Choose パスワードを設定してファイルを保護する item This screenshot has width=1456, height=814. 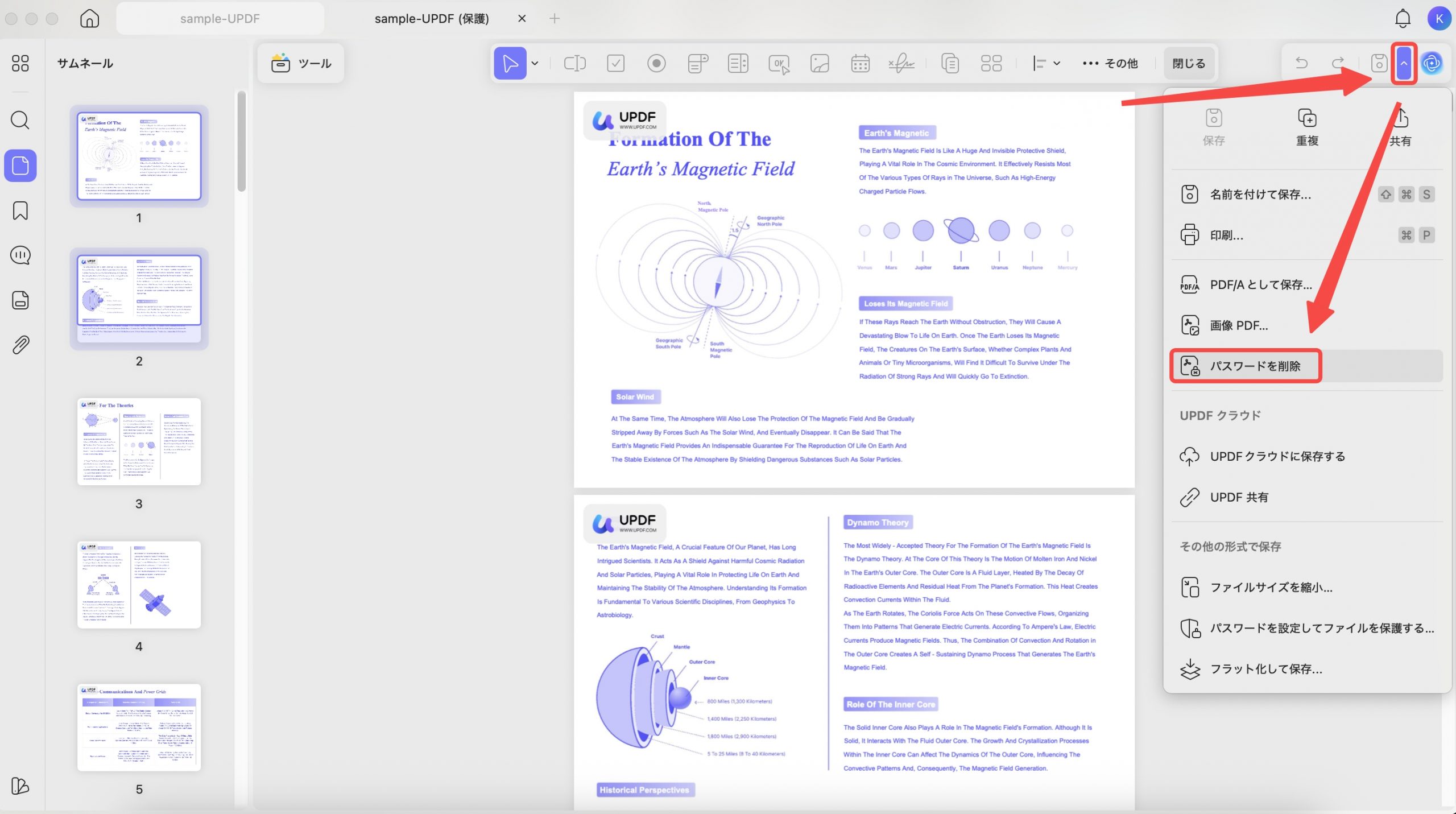[x=1307, y=628]
